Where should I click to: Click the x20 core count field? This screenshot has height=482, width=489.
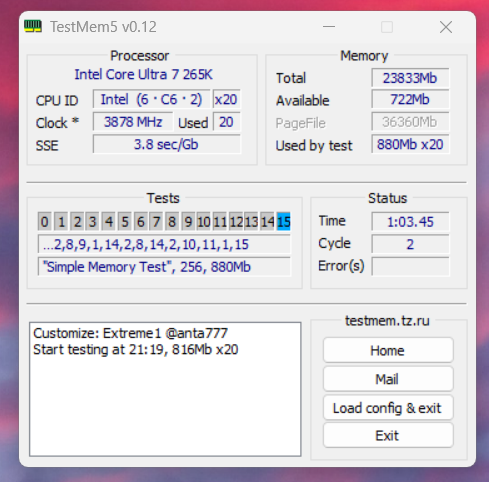pyautogui.click(x=226, y=99)
